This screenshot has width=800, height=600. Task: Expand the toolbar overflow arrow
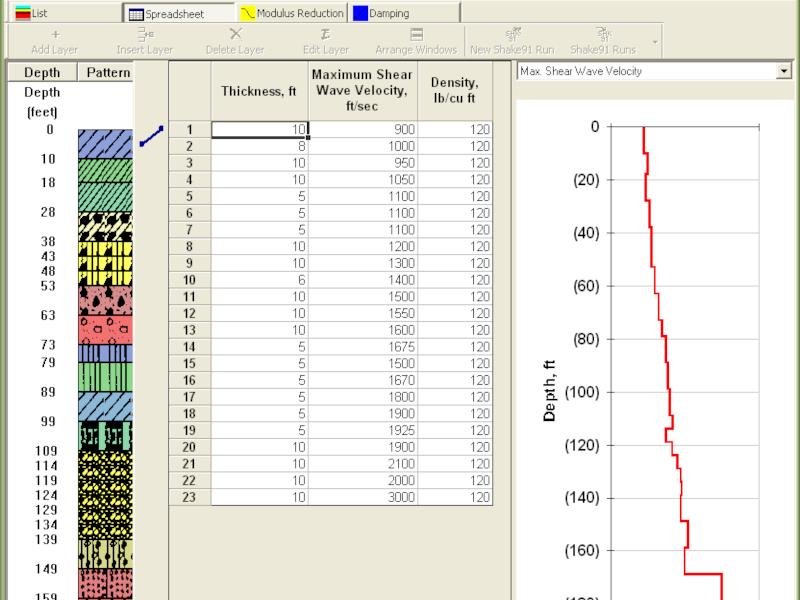coord(655,42)
